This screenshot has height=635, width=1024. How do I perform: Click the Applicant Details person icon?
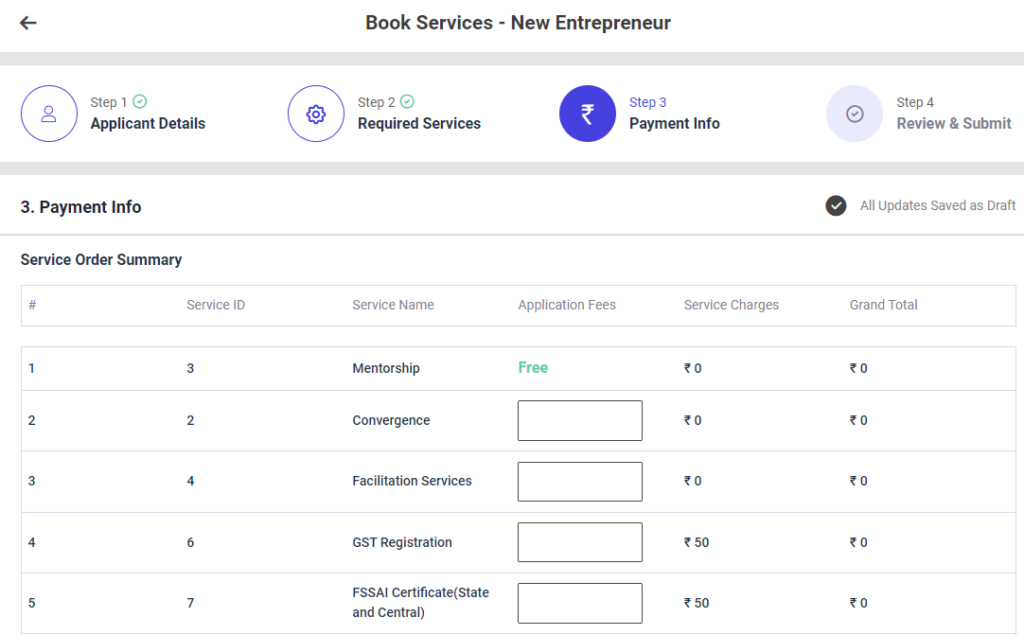click(49, 114)
